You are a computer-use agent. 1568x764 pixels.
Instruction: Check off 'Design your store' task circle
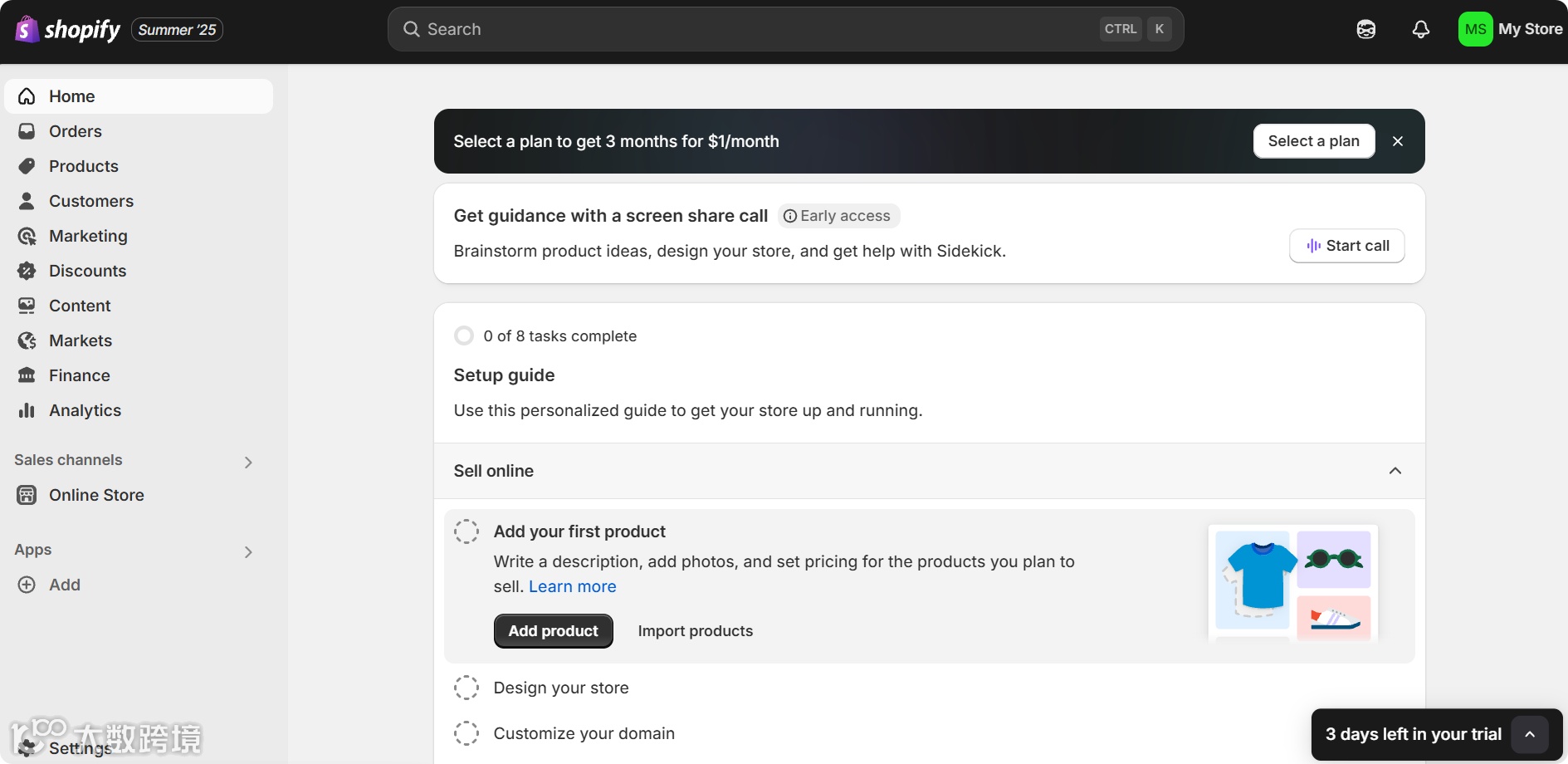tap(466, 688)
